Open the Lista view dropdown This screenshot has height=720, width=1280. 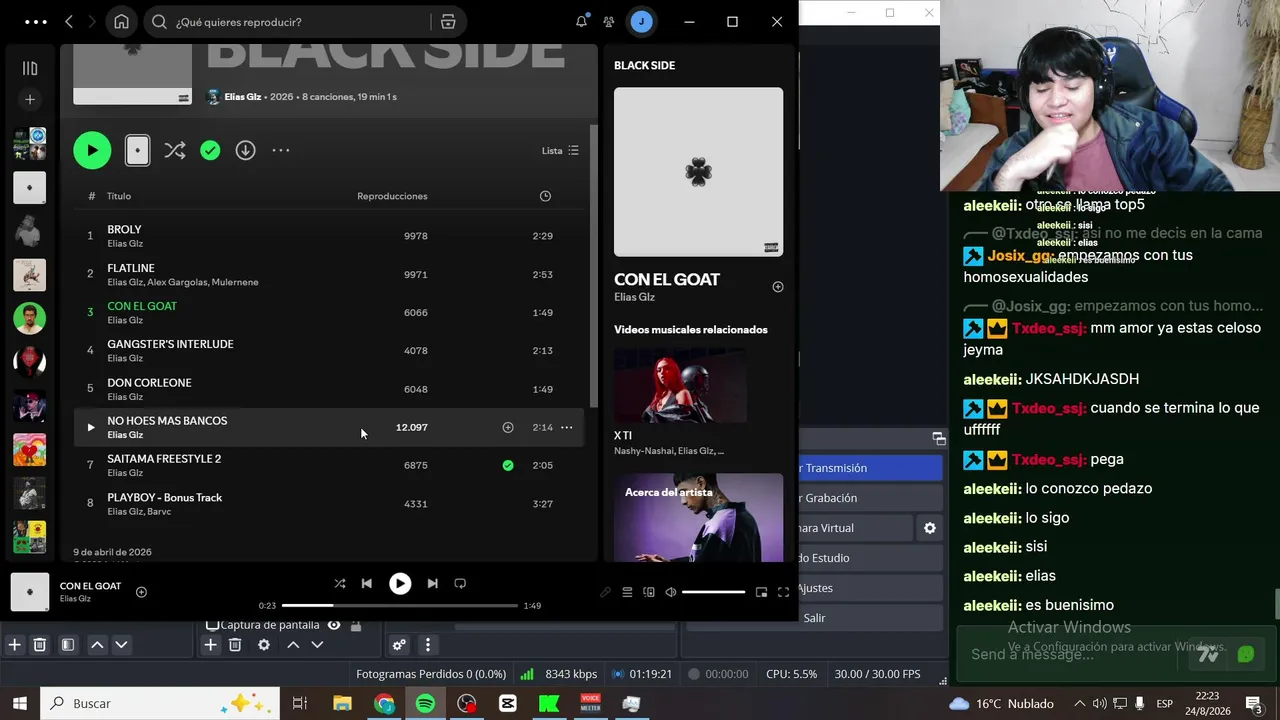tap(560, 150)
